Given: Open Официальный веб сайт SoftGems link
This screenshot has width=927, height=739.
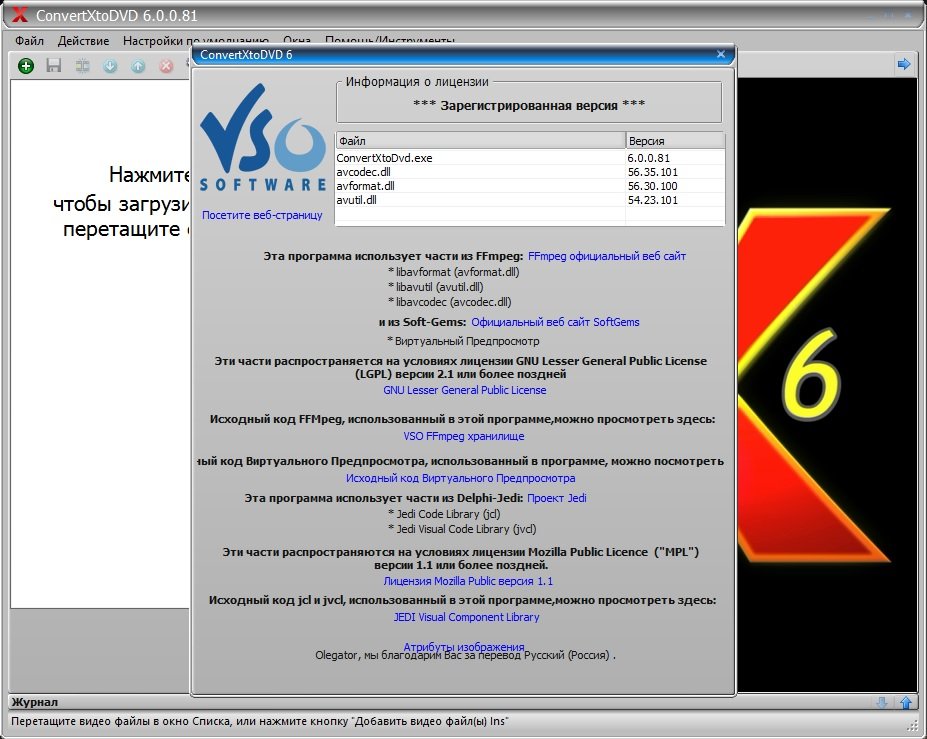Looking at the screenshot, I should point(555,322).
